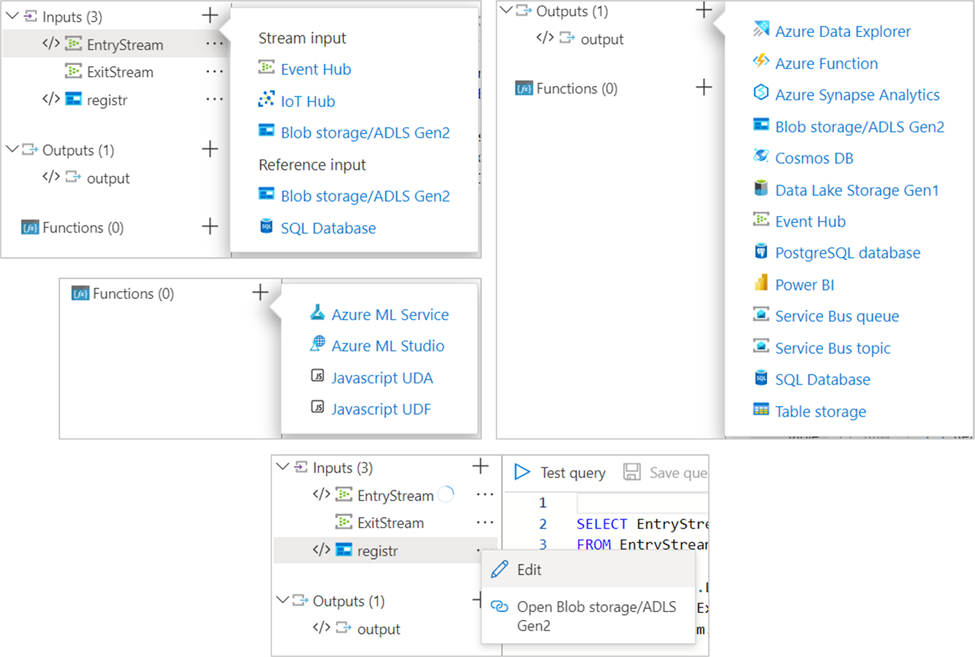The height and width of the screenshot is (657, 975).
Task: Click the Event Hub icon in the Stream input menu
Action: 266,67
